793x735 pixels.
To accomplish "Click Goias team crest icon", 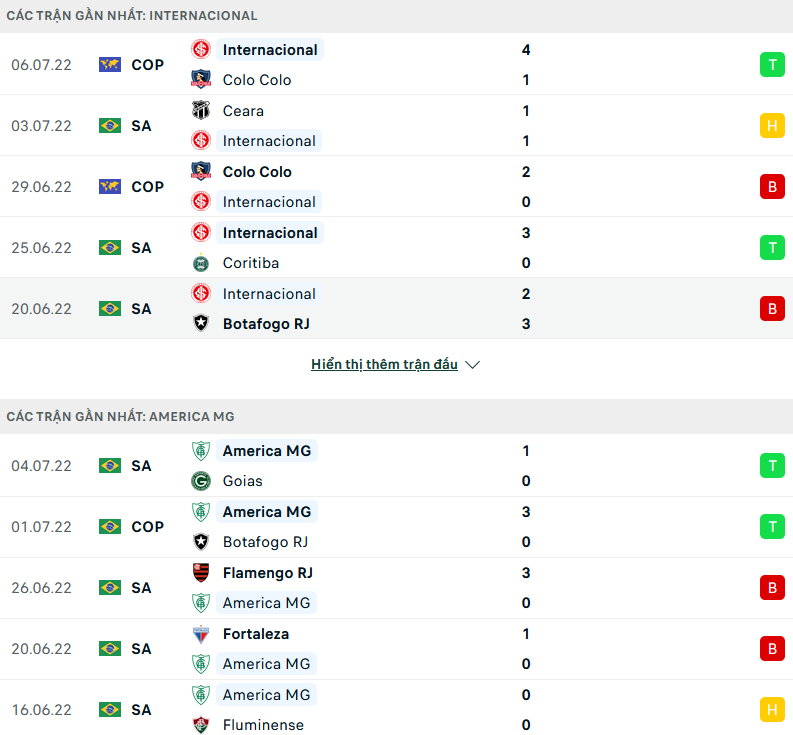I will click(x=201, y=481).
